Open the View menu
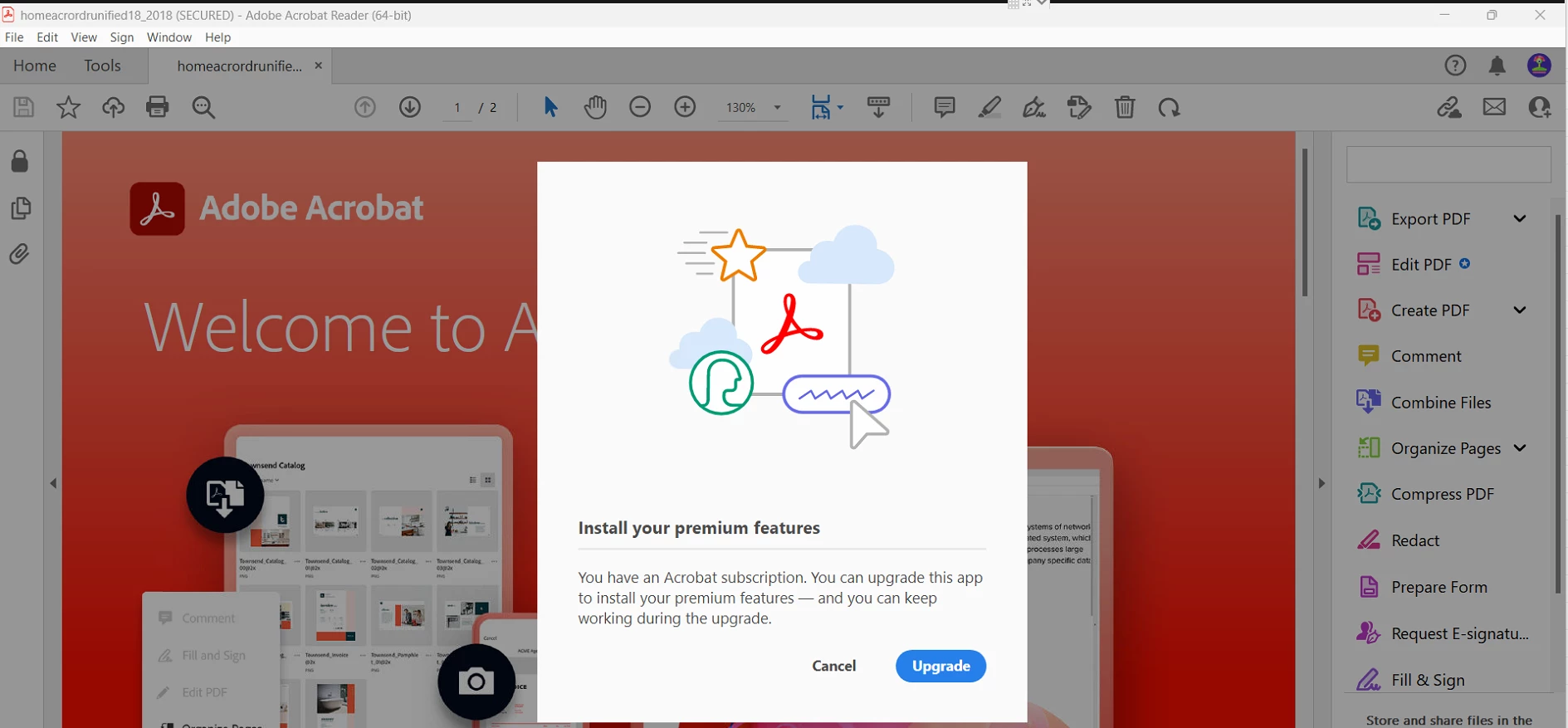The width and height of the screenshot is (1568, 728). pyautogui.click(x=84, y=37)
